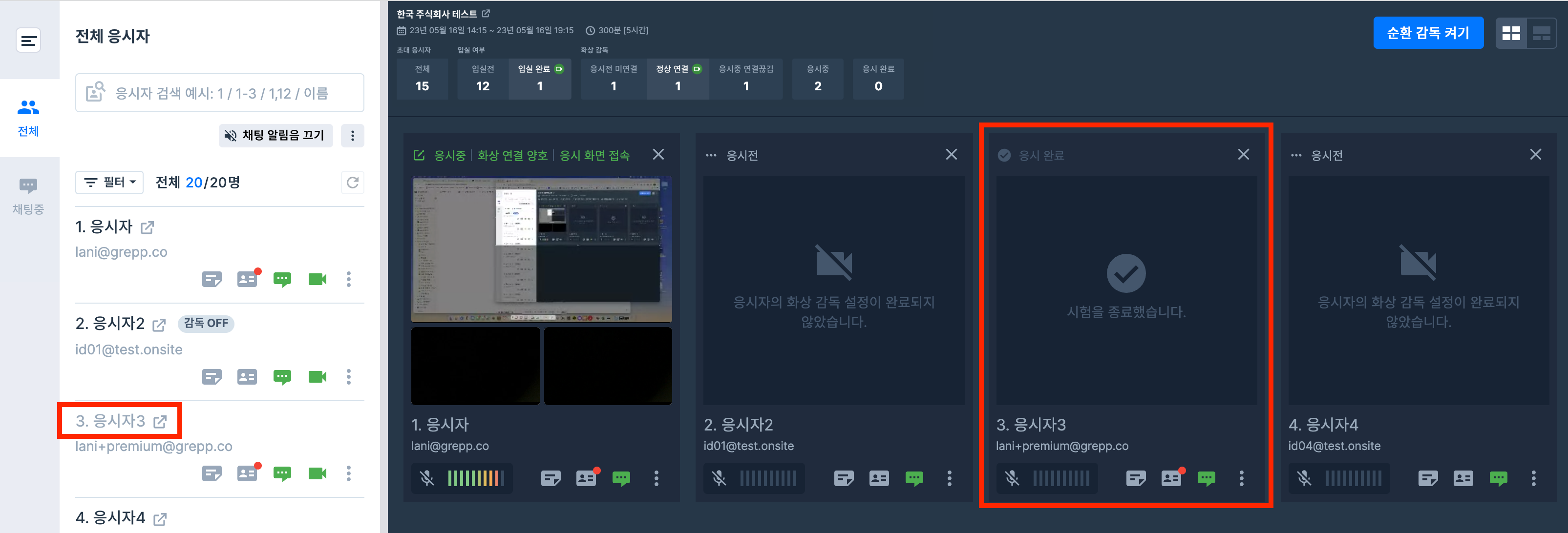Click refresh icon next to 전체 20/20명
This screenshot has height=533, width=1568.
[x=353, y=183]
